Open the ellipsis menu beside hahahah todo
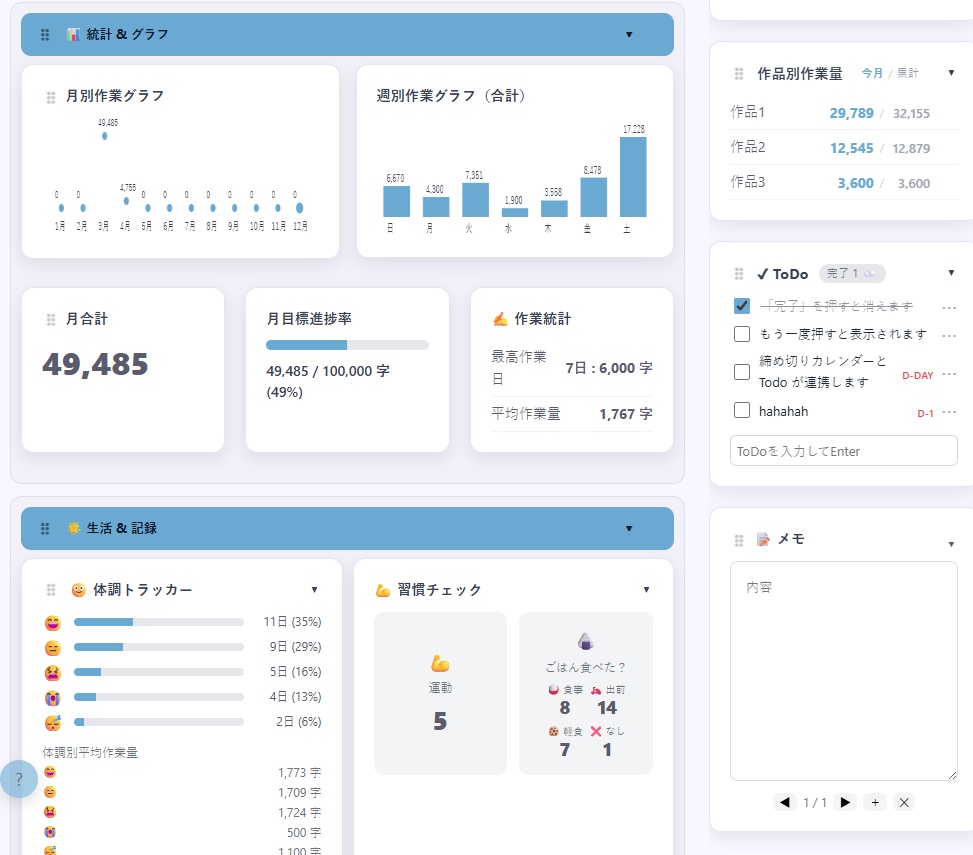The image size is (973, 855). click(950, 410)
